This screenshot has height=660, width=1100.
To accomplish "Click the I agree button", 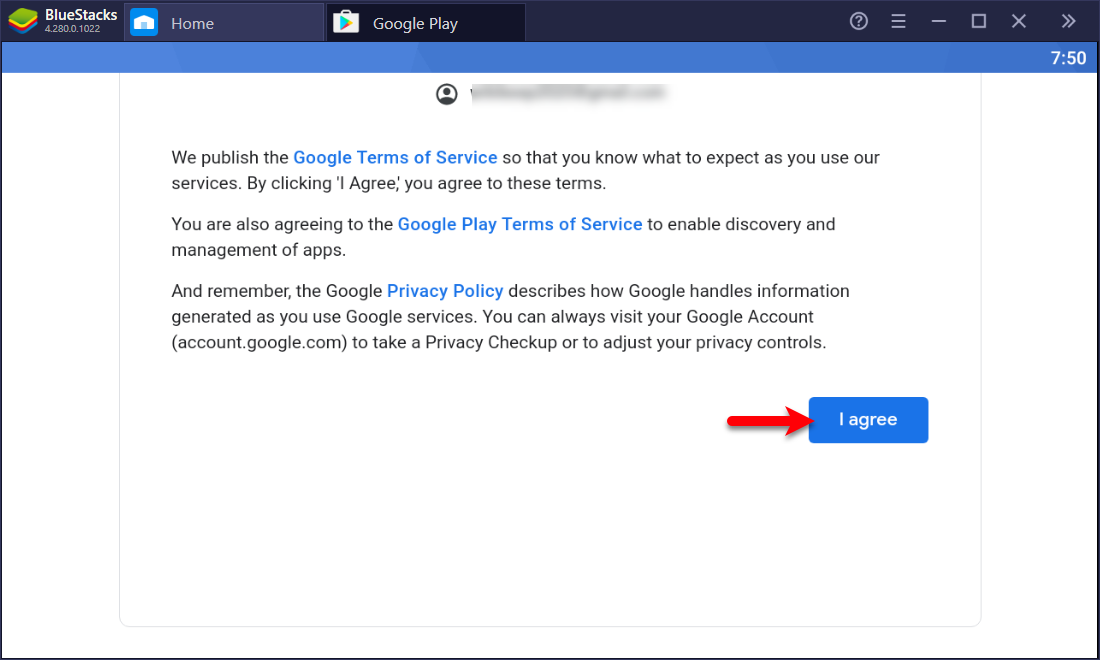I will pos(868,420).
